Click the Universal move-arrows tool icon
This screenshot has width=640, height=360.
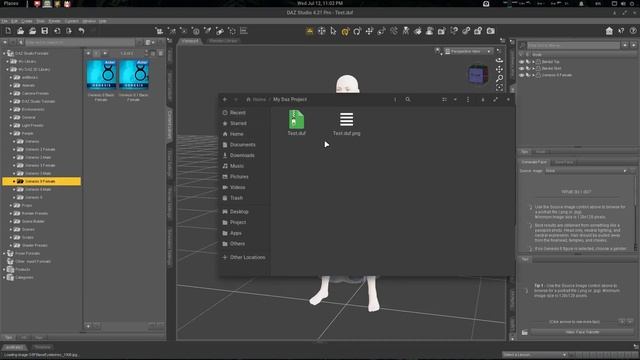coord(322,31)
